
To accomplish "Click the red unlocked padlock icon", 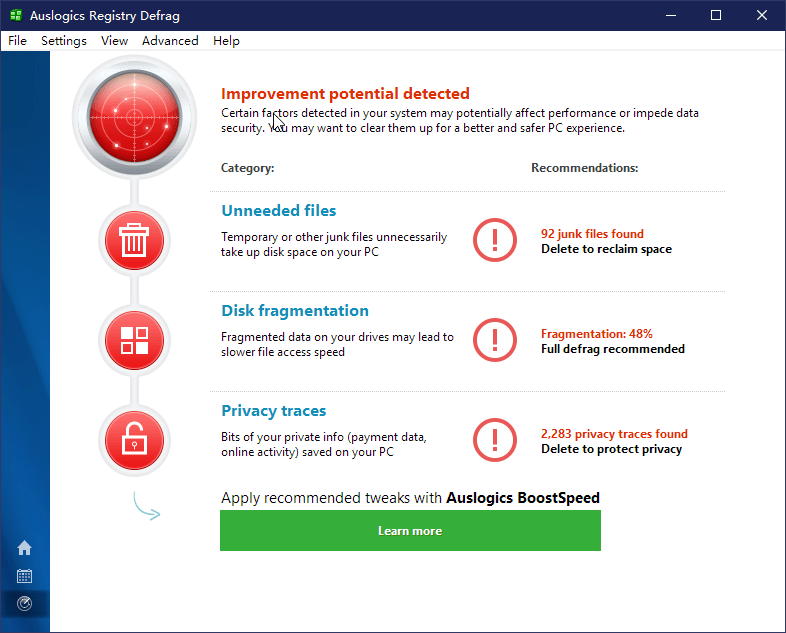I will pos(134,440).
